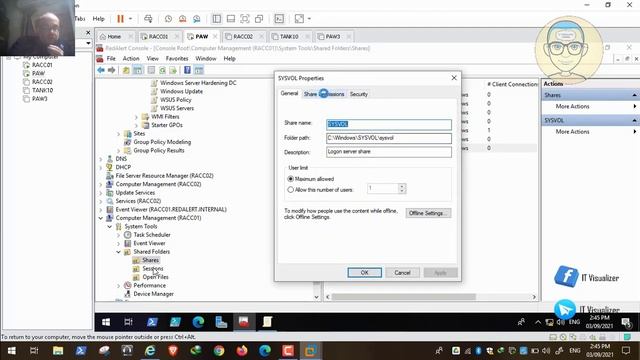Revert to the previous VM snapshot

tap(182, 19)
